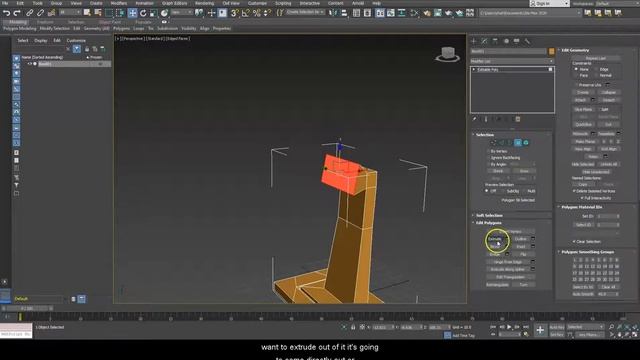Select the Link tool icon
This screenshot has width=640, height=360.
click(x=30, y=13)
